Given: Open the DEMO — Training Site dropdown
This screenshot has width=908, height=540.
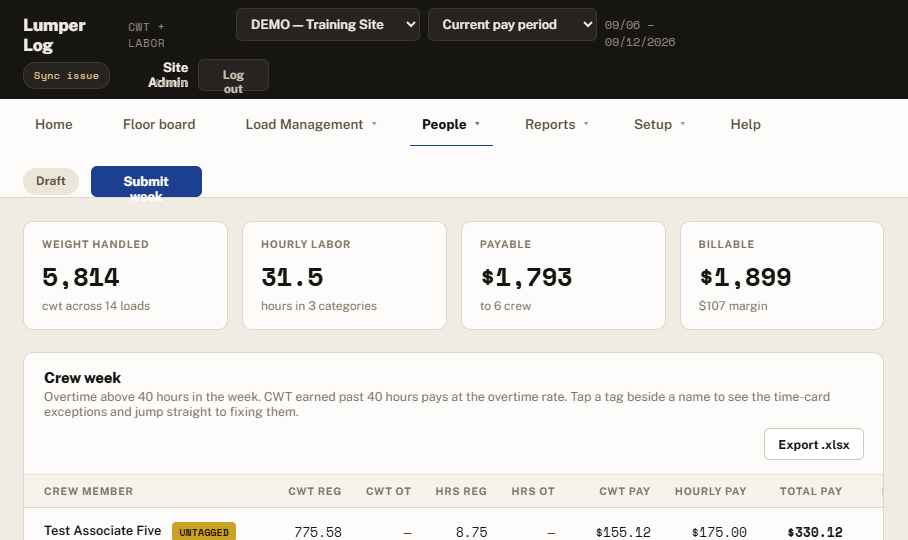Looking at the screenshot, I should tap(328, 24).
